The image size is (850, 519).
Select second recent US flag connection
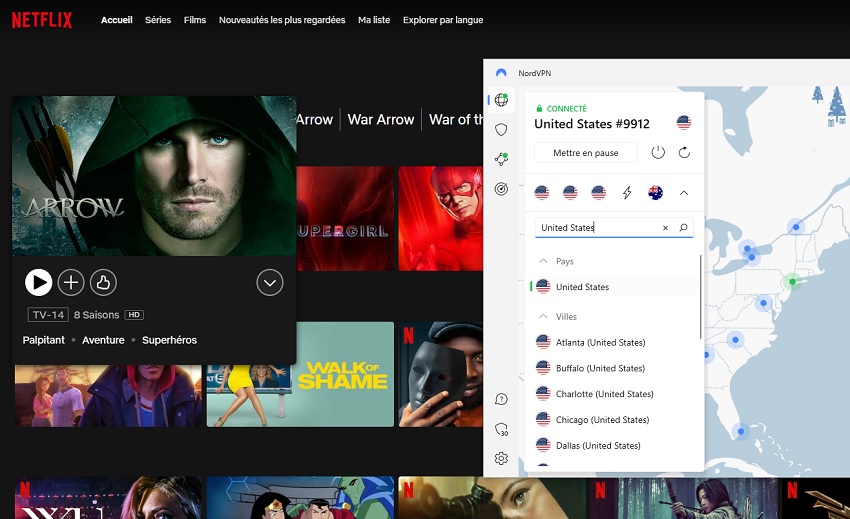[570, 193]
